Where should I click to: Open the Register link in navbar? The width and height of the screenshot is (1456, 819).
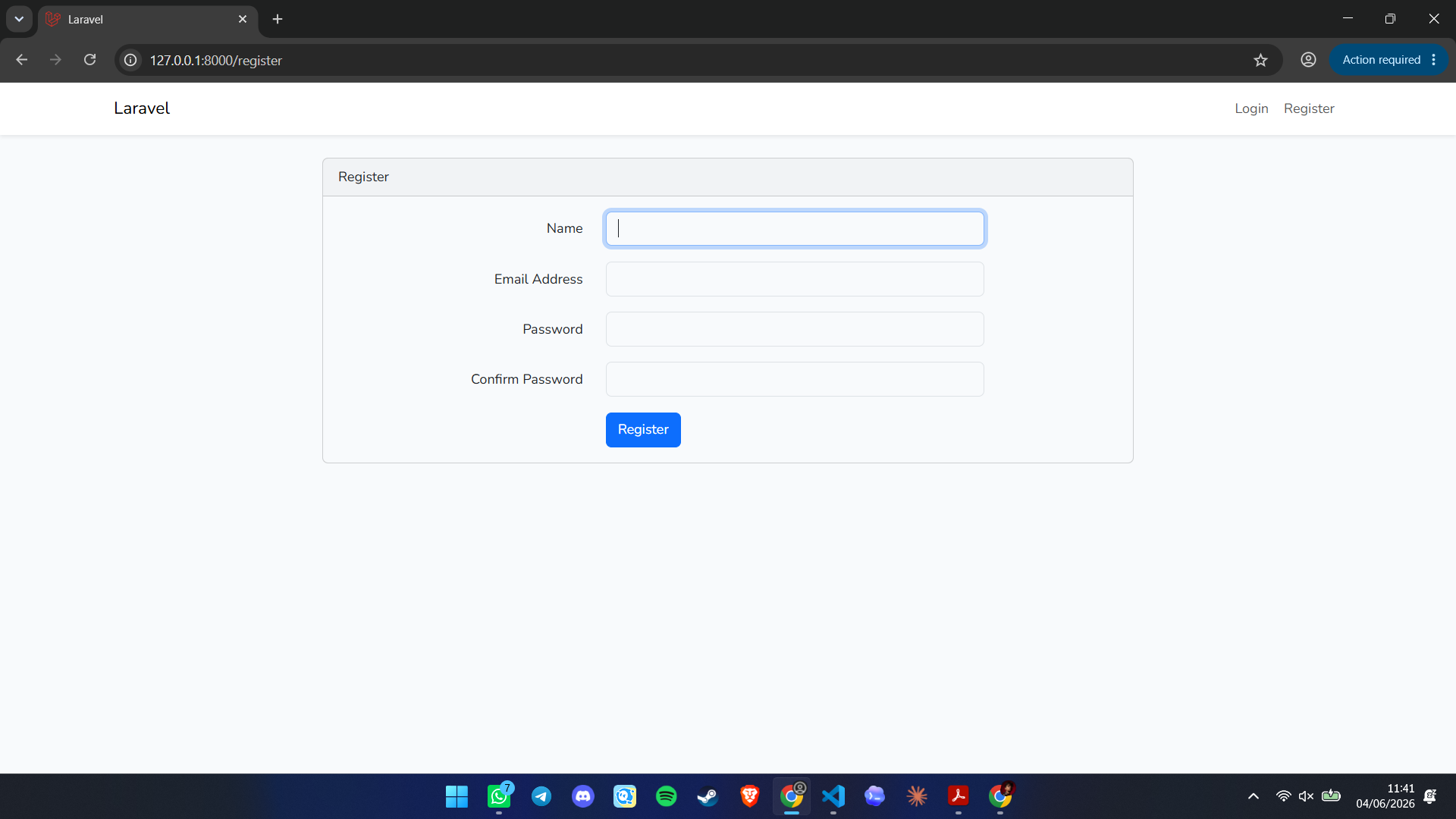[x=1309, y=108]
